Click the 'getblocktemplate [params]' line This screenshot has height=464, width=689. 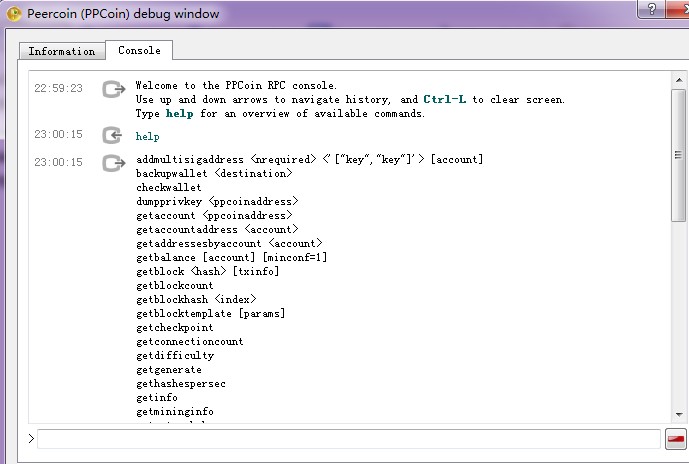(210, 313)
